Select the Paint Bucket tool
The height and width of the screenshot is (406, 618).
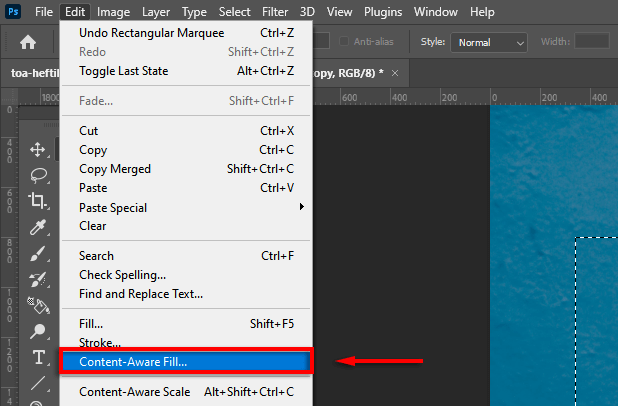(x=38, y=305)
